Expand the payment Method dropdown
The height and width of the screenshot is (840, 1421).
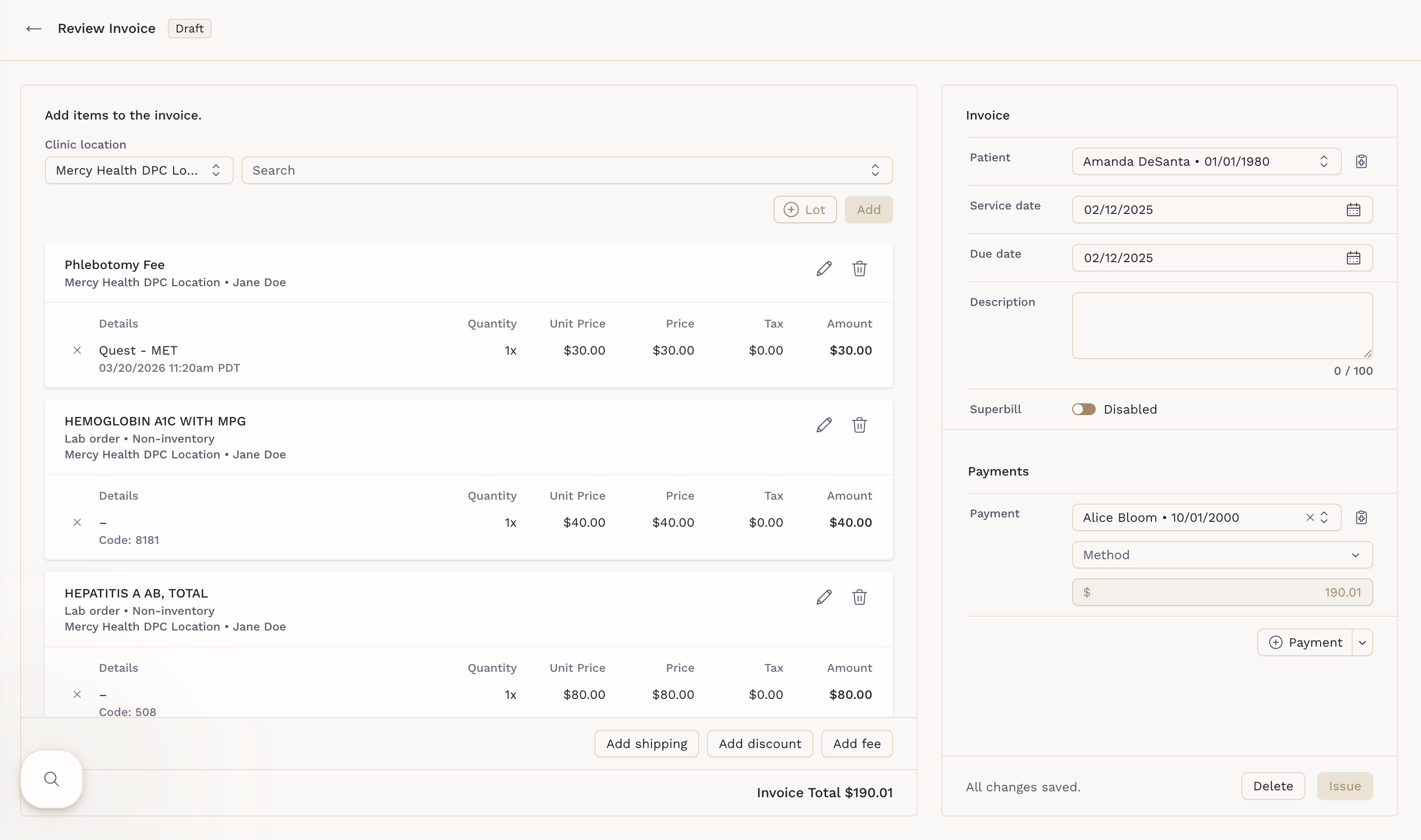click(1222, 555)
